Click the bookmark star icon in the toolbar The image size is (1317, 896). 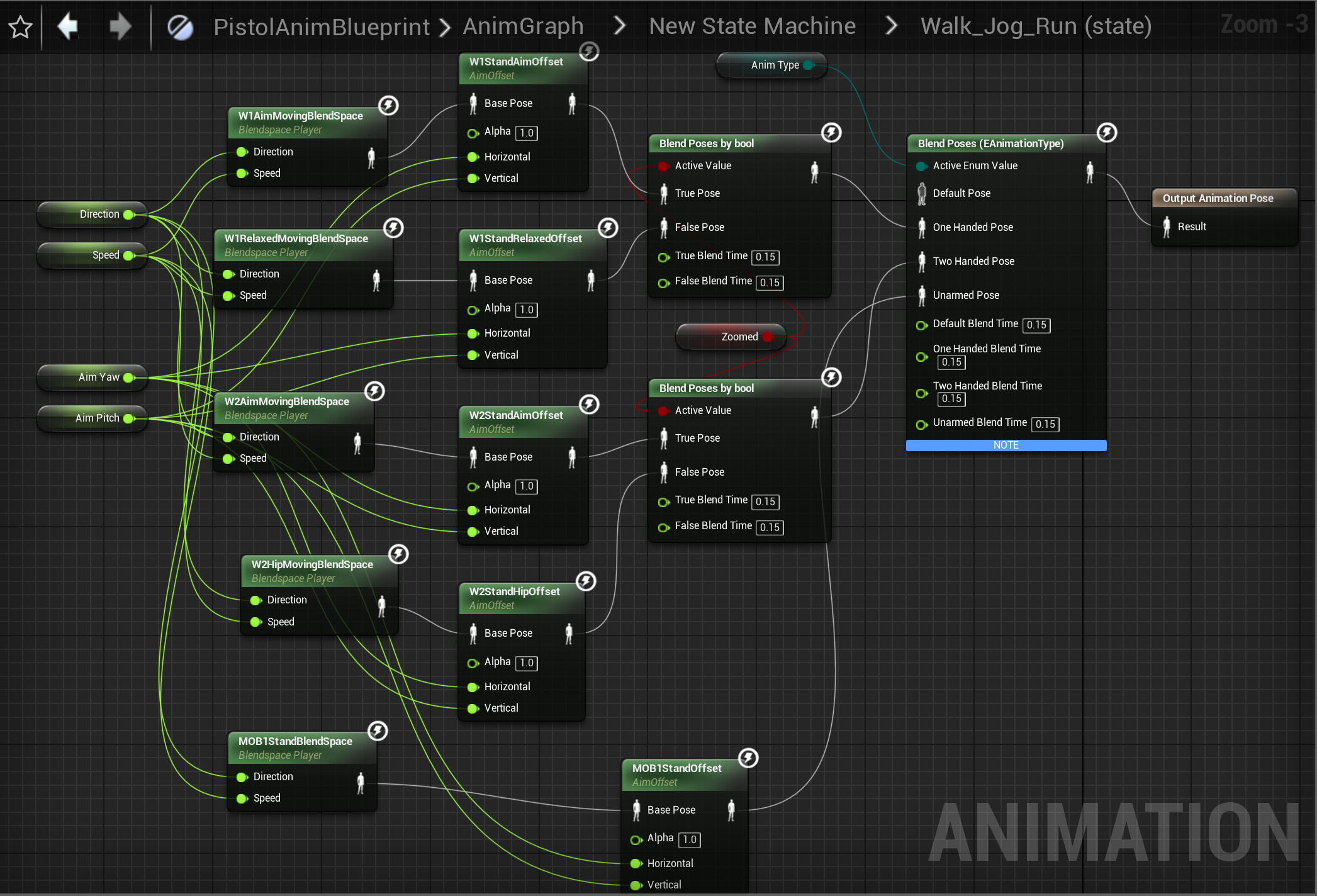point(20,26)
